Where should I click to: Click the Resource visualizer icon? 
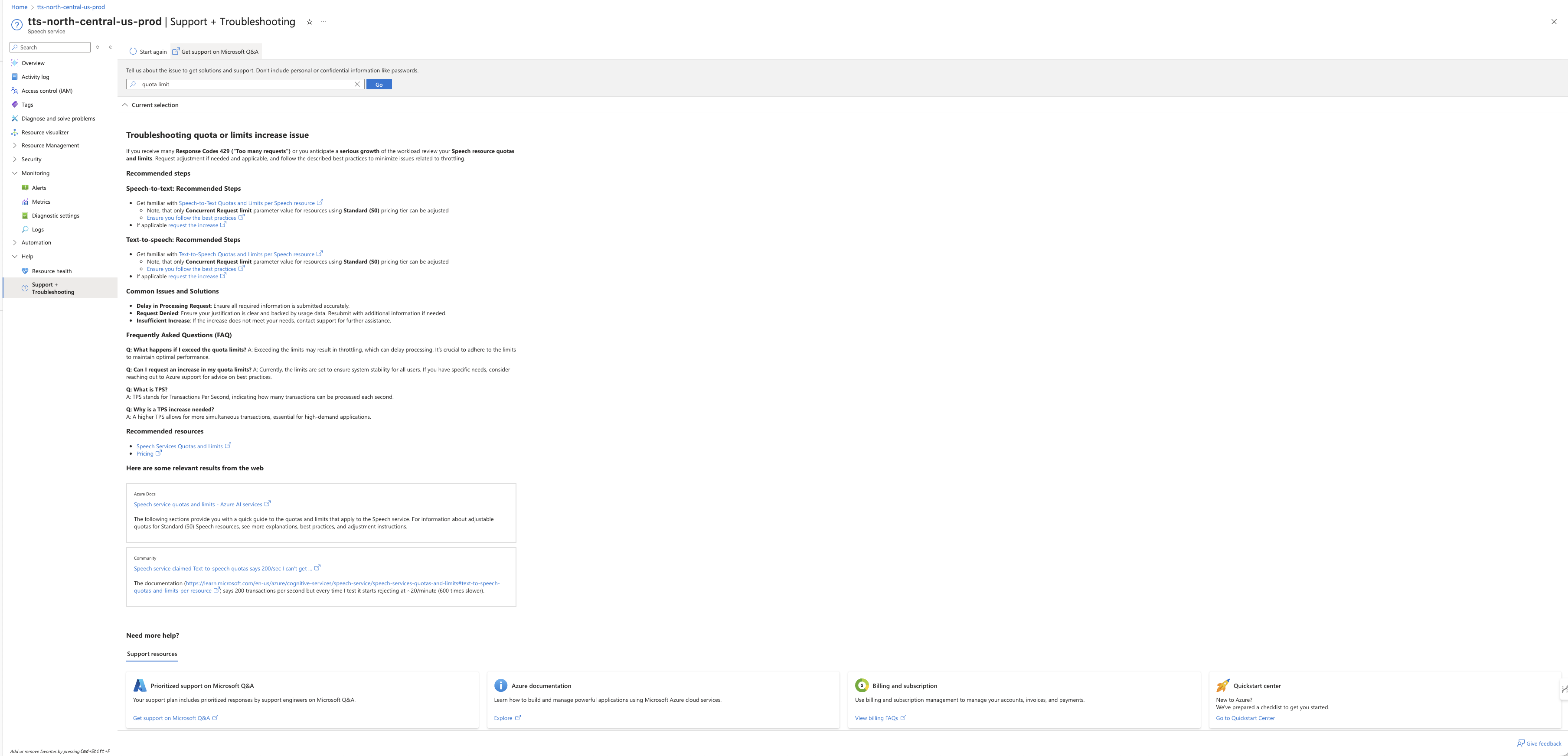[15, 132]
